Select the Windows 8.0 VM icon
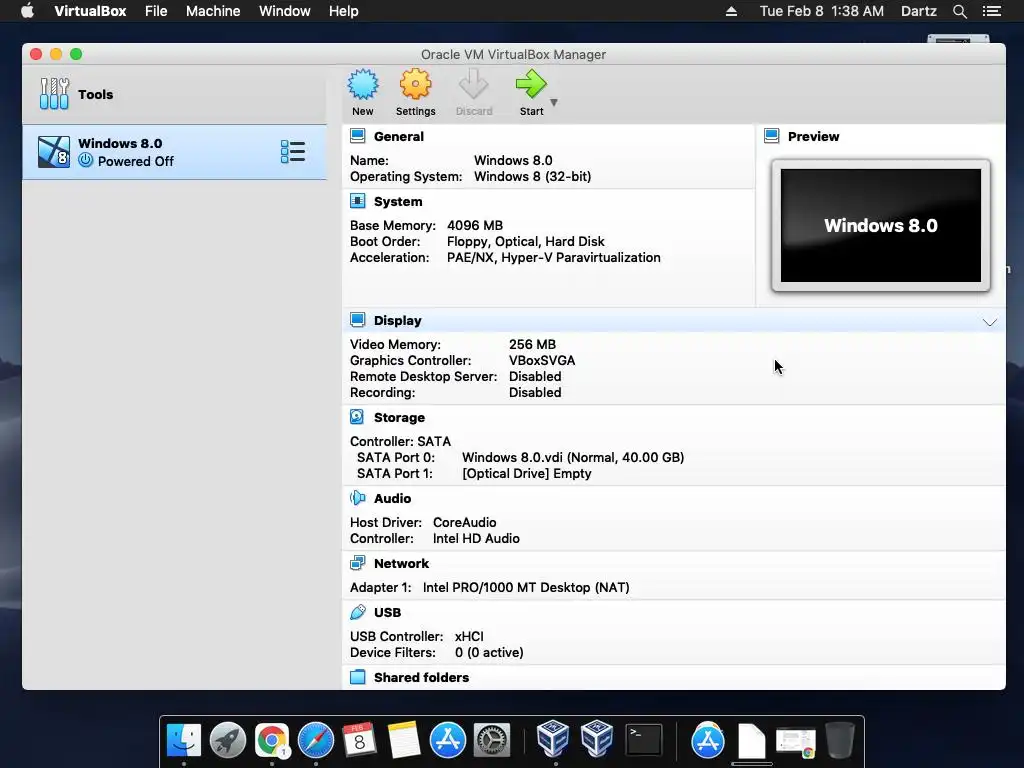Image resolution: width=1024 pixels, height=768 pixels. click(x=54, y=152)
